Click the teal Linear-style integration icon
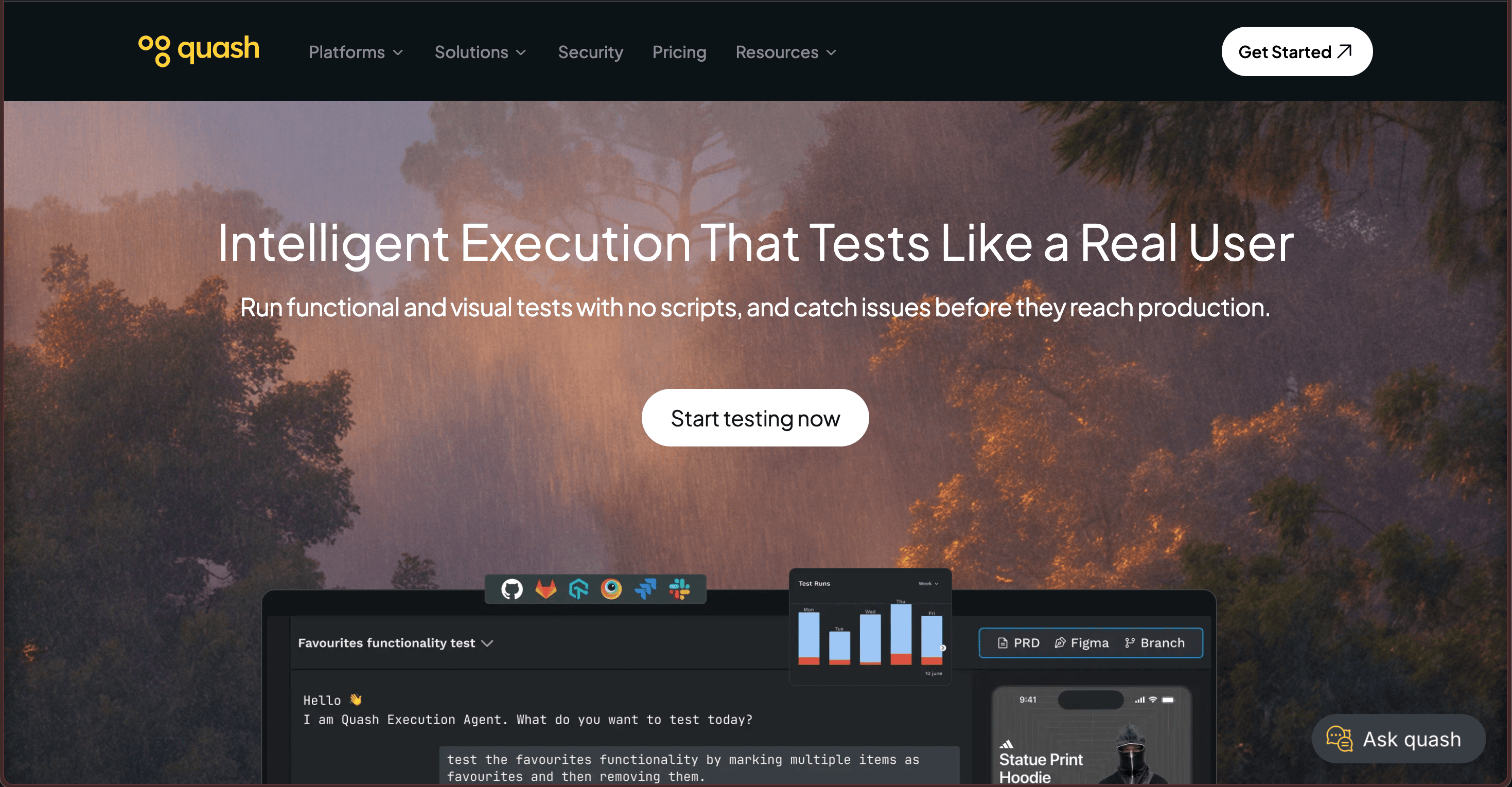 click(x=578, y=588)
